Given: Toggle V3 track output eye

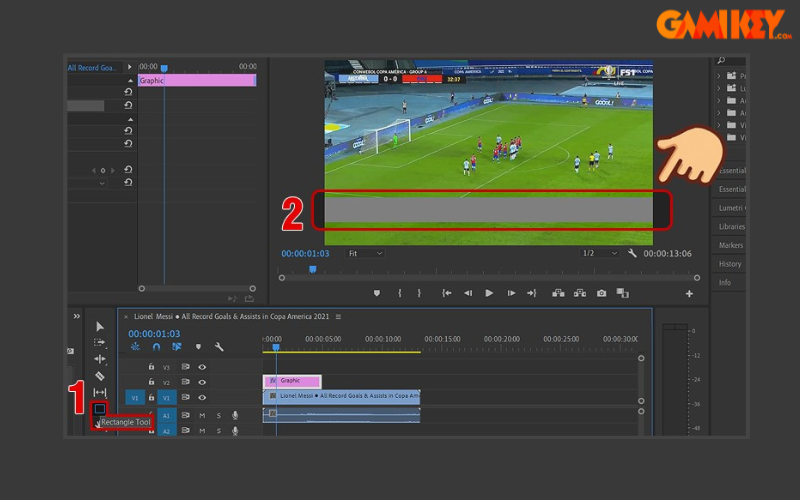Looking at the screenshot, I should [x=202, y=367].
